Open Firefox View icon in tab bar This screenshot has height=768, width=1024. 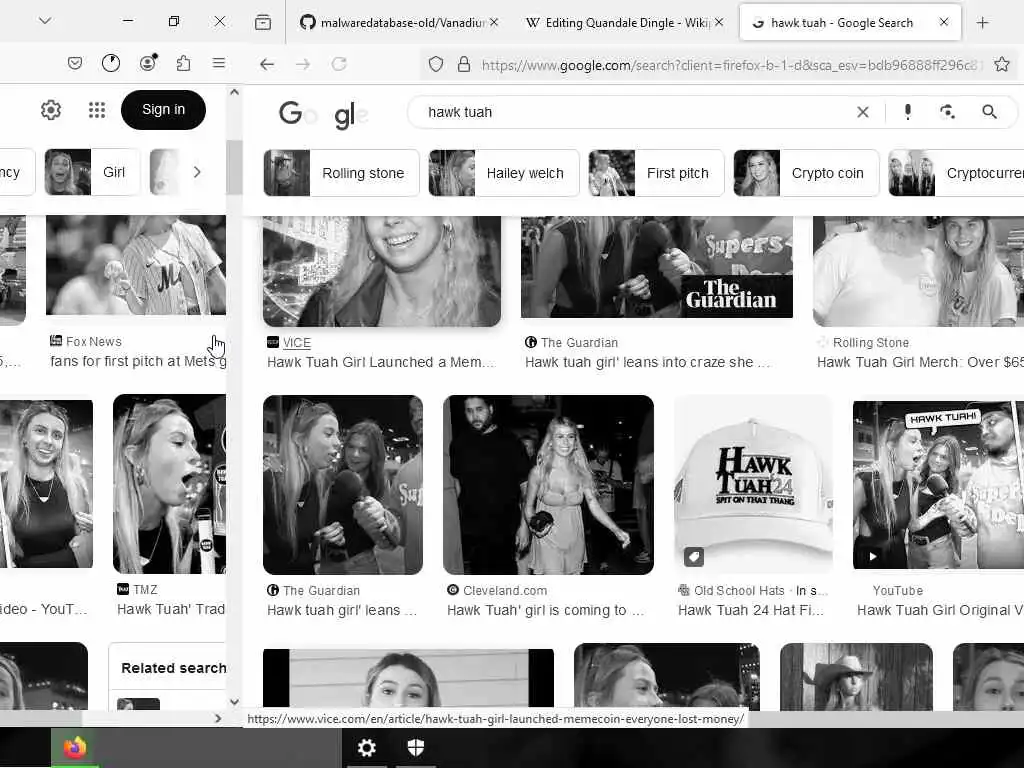point(263,23)
